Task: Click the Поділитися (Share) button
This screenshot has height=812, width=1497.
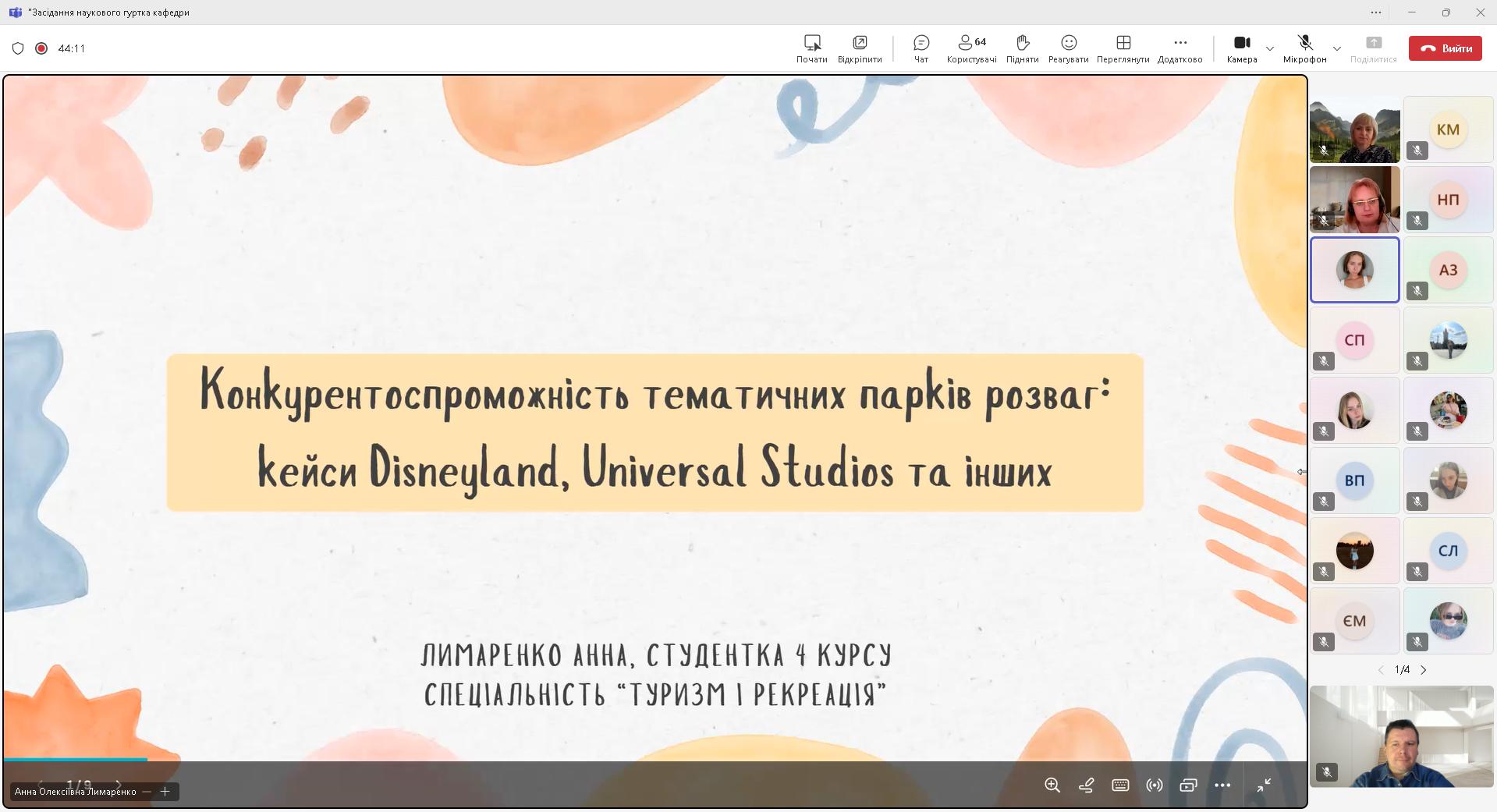Action: point(1373,48)
